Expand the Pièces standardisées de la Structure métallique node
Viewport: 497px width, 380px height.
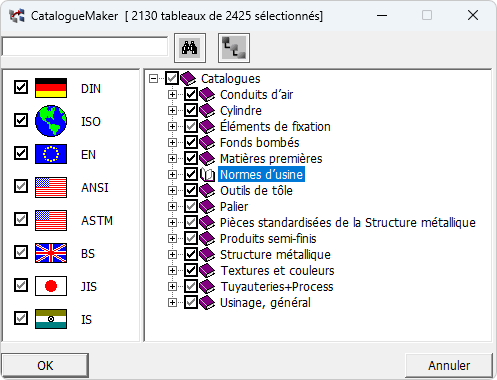point(172,223)
